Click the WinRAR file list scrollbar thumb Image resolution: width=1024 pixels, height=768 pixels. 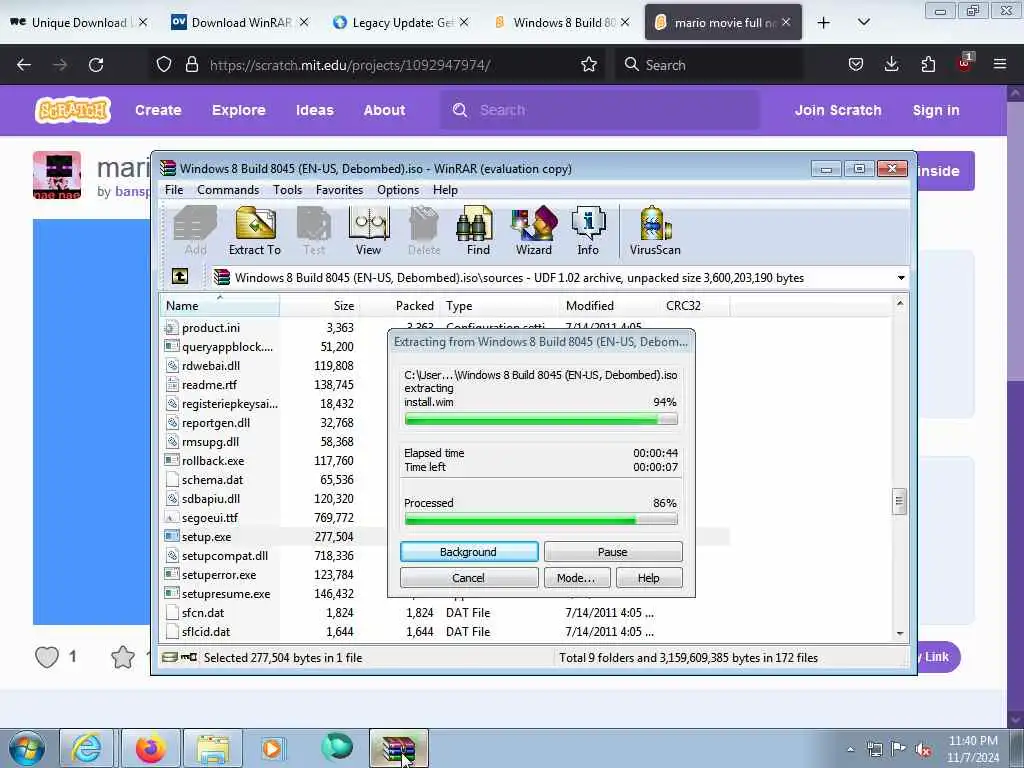tap(899, 501)
